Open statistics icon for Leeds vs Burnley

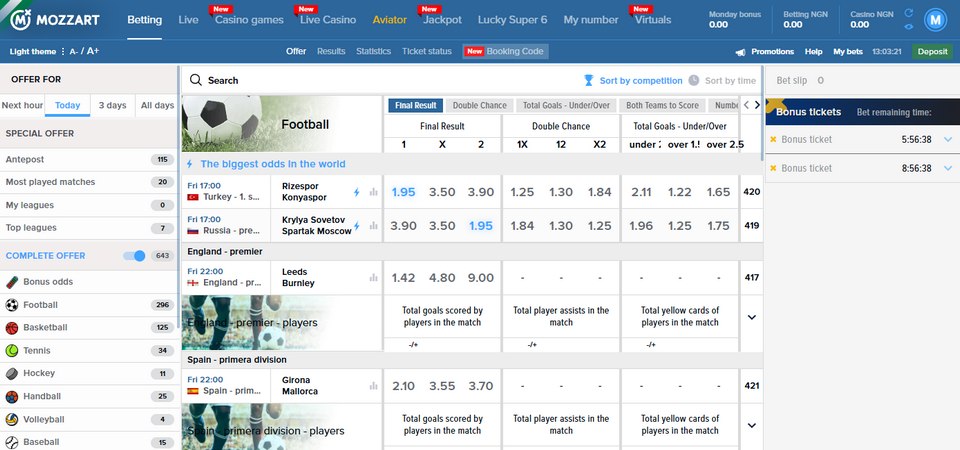373,277
